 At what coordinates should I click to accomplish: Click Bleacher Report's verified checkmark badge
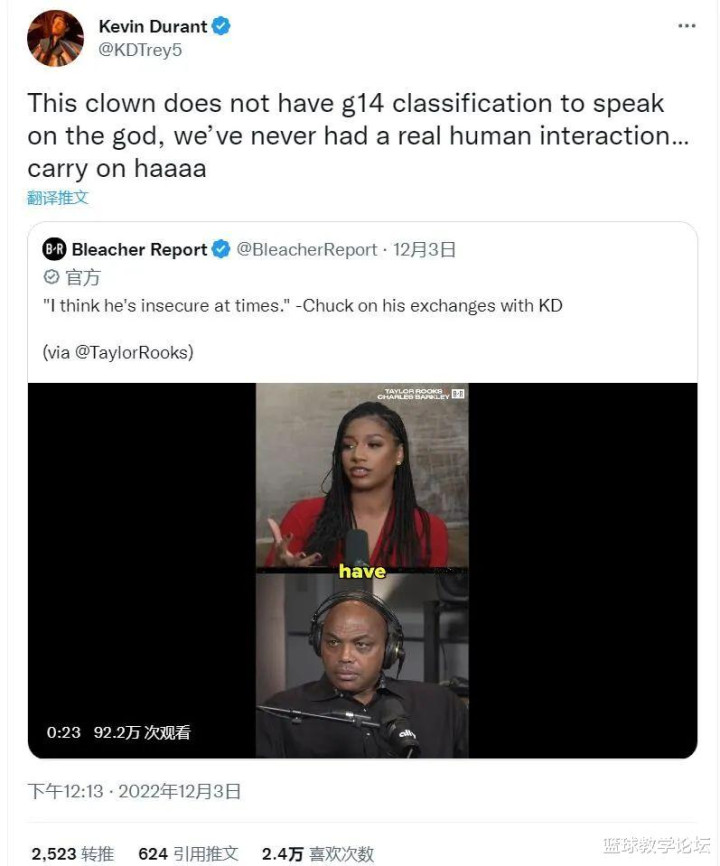pyautogui.click(x=221, y=250)
